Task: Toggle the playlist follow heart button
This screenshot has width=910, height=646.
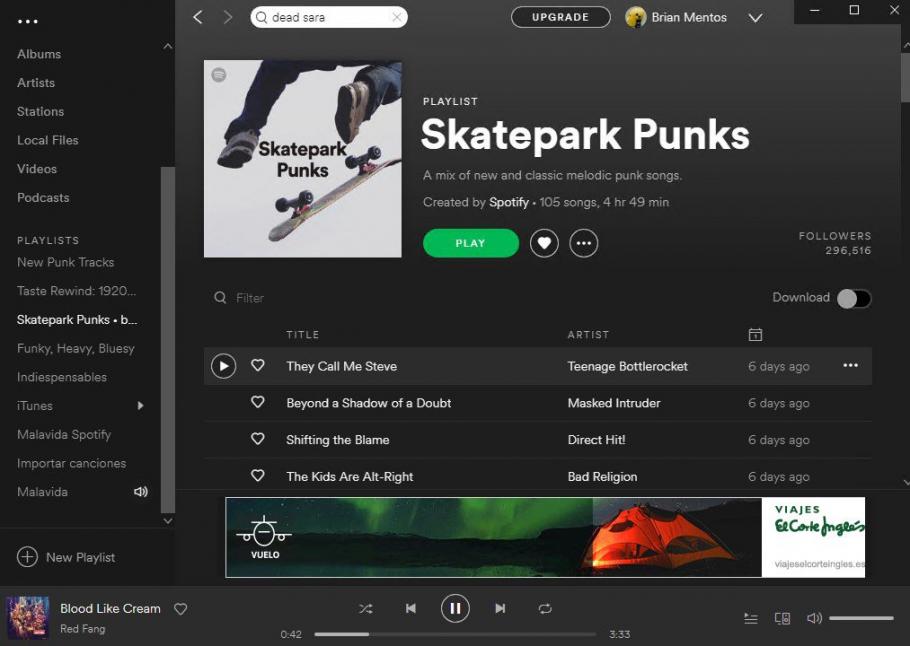Action: (544, 243)
